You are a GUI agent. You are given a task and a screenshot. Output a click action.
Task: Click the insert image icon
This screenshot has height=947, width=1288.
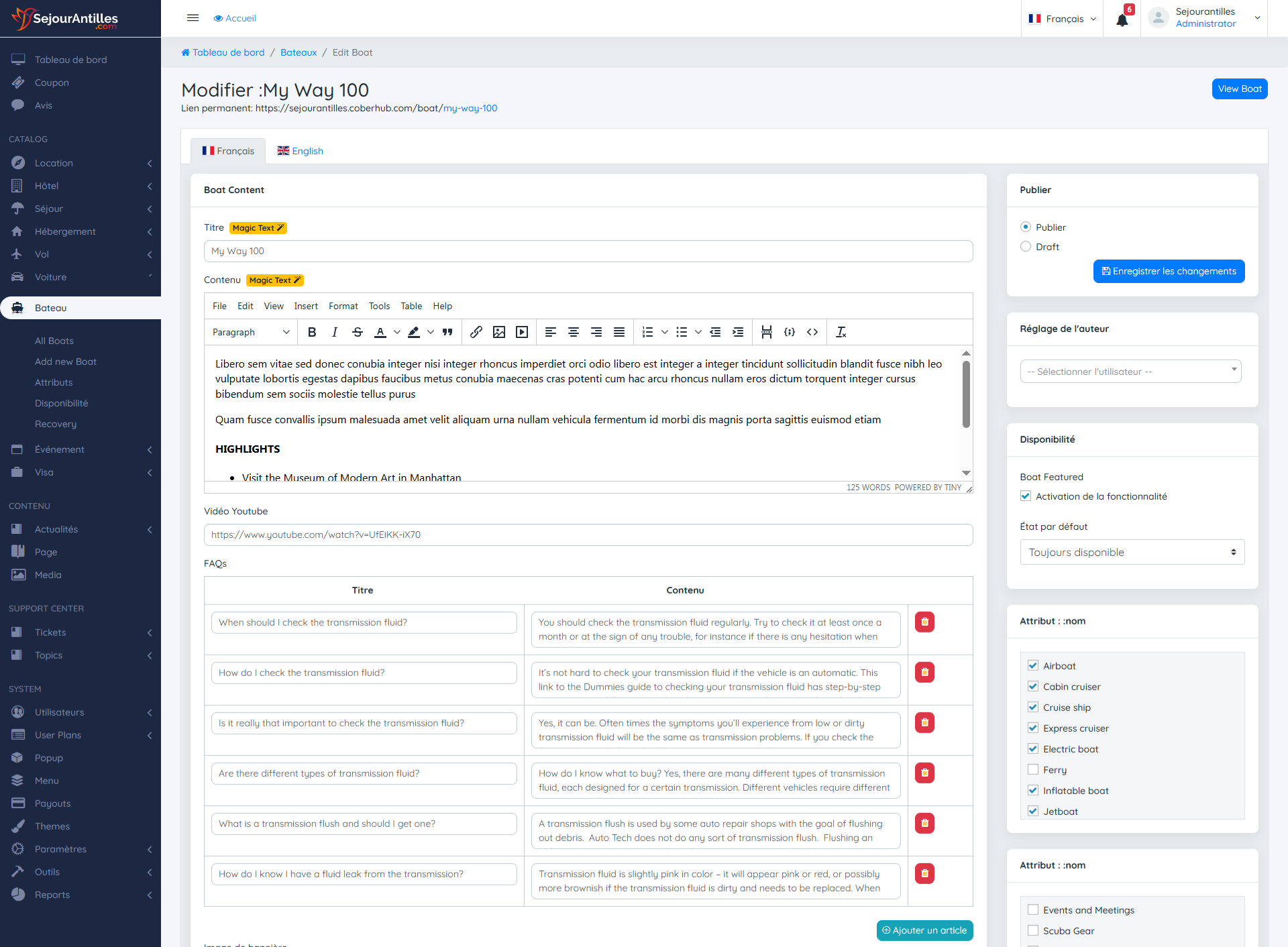[498, 332]
